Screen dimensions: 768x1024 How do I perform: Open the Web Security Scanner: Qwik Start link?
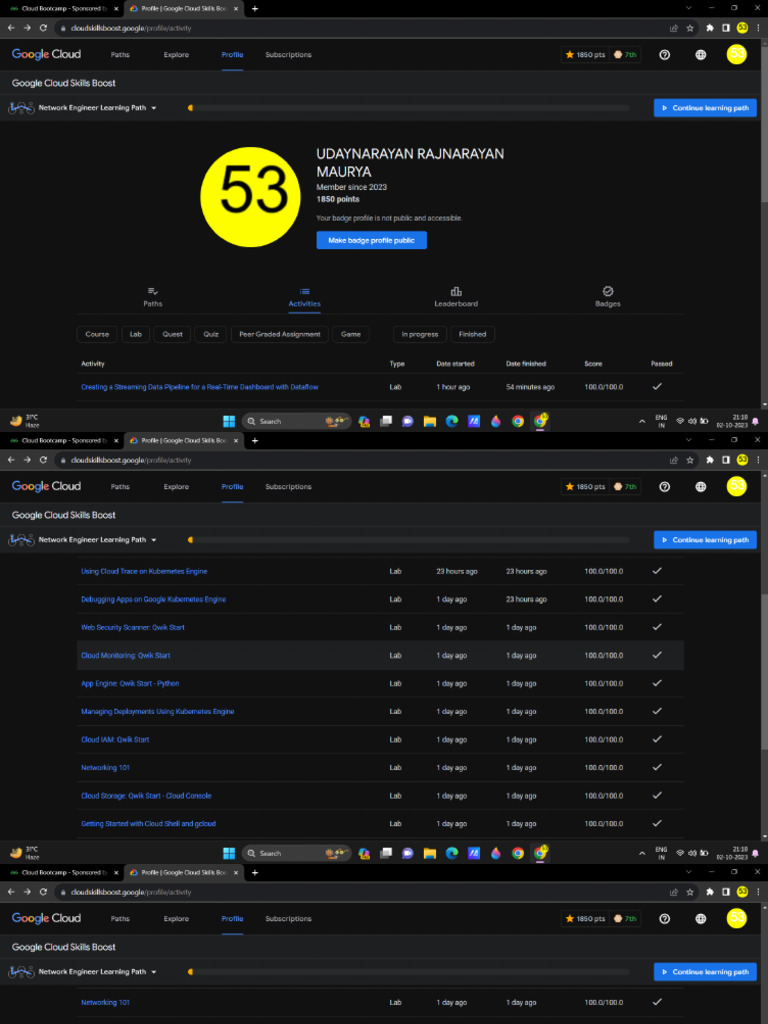(x=133, y=627)
